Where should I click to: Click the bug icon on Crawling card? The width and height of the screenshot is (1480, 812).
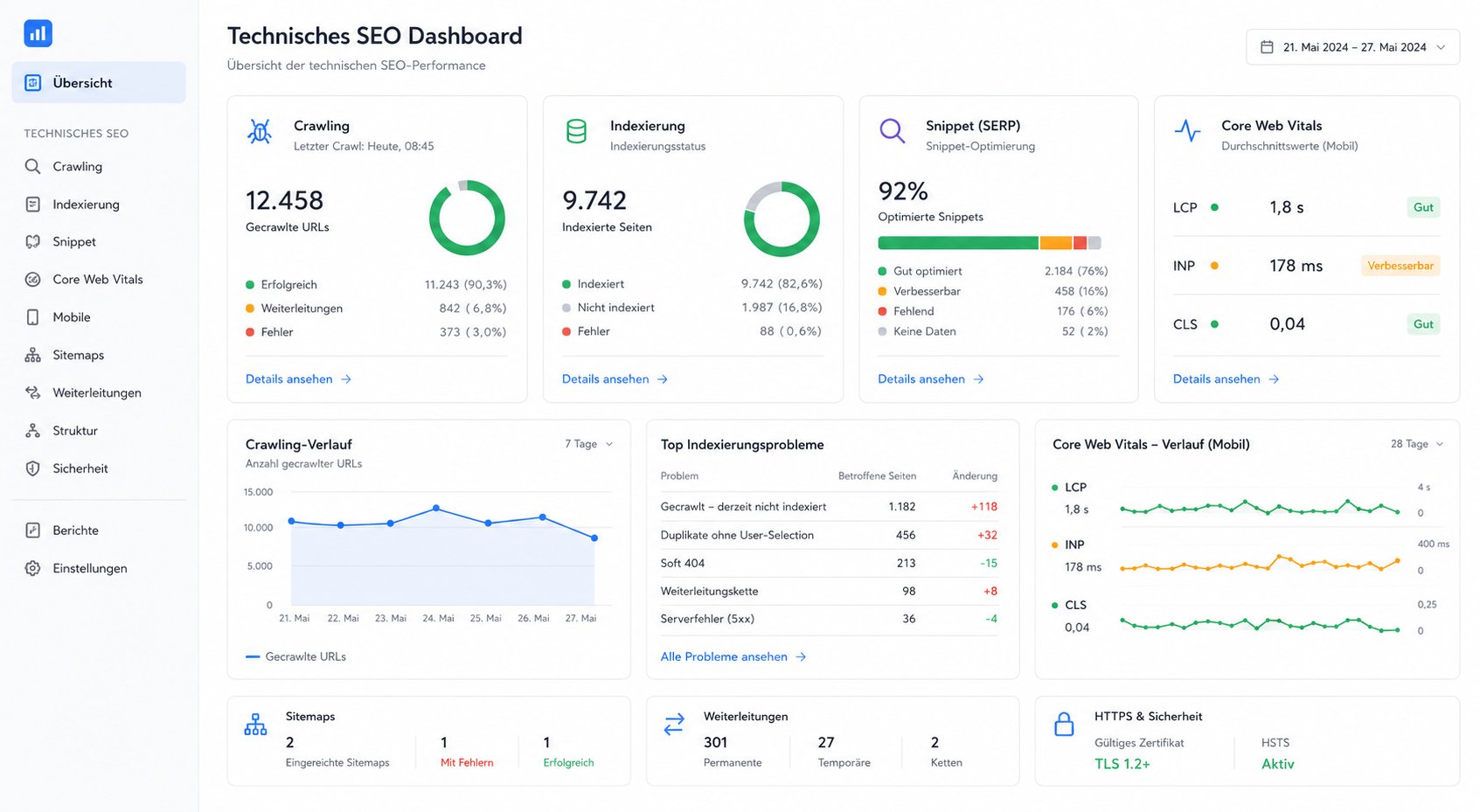(260, 132)
